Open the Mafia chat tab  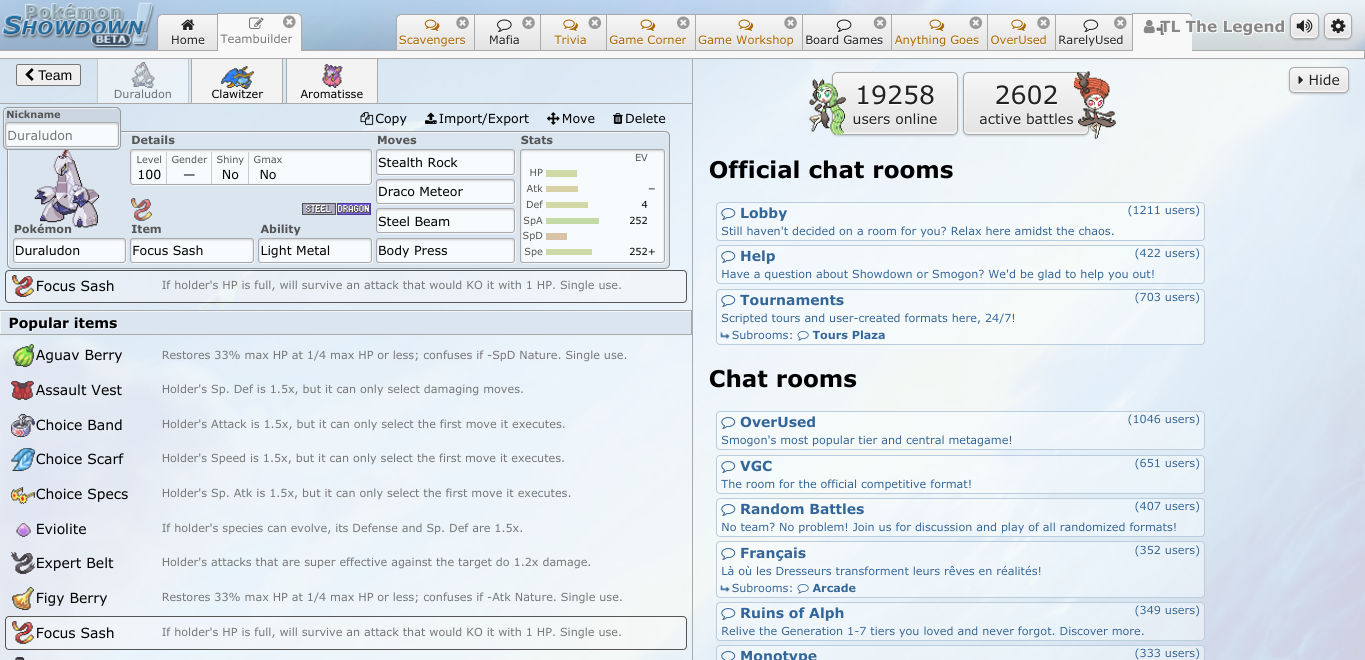coord(504,32)
